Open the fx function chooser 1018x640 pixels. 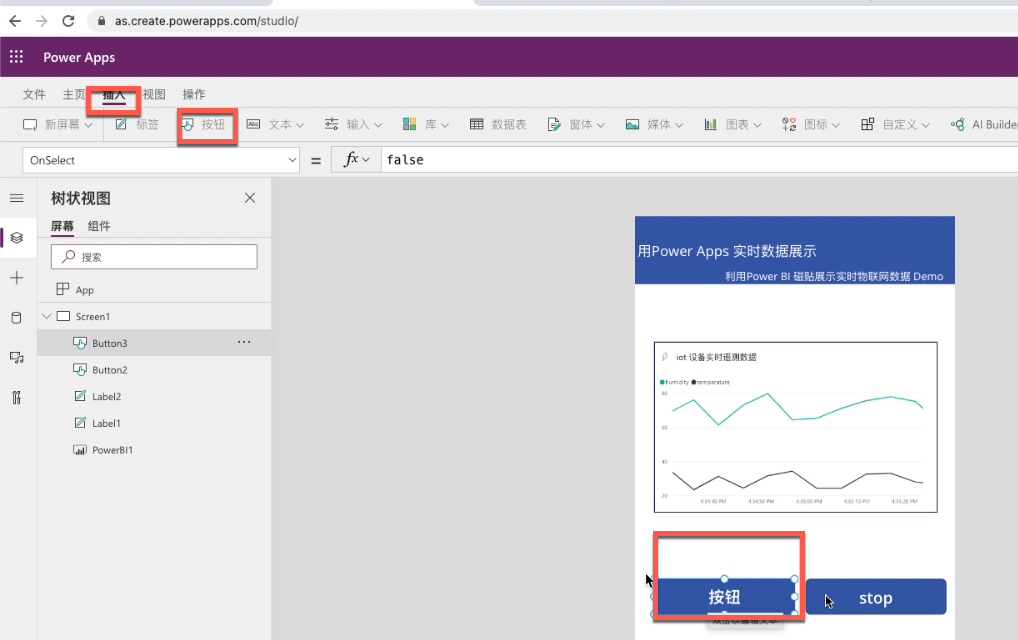pos(356,160)
